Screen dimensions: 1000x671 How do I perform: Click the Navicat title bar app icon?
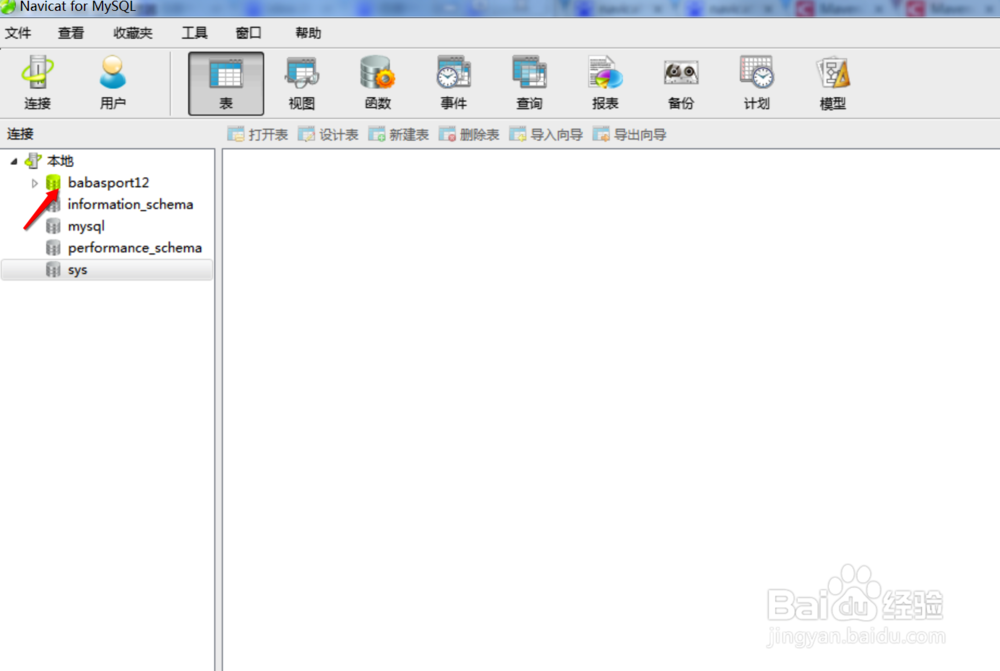click(x=8, y=7)
